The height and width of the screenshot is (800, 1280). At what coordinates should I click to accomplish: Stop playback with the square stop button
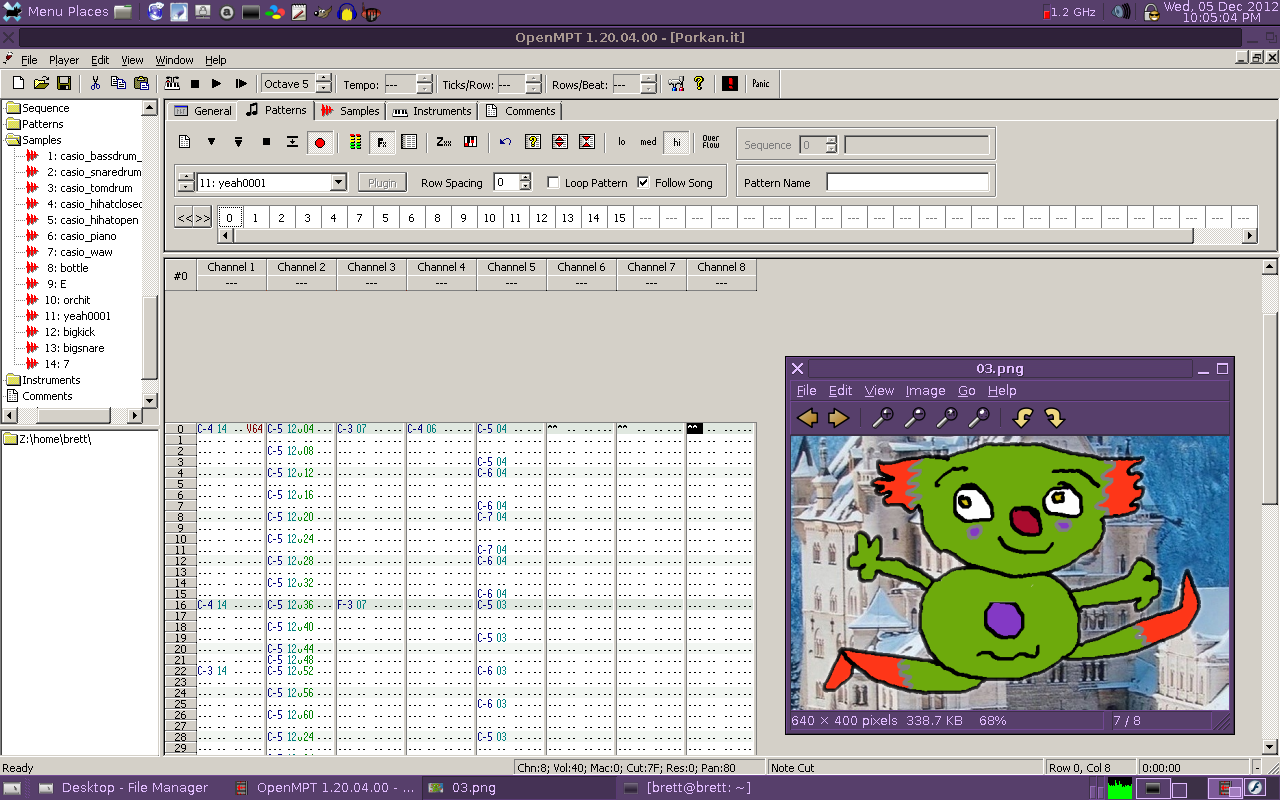[x=195, y=84]
